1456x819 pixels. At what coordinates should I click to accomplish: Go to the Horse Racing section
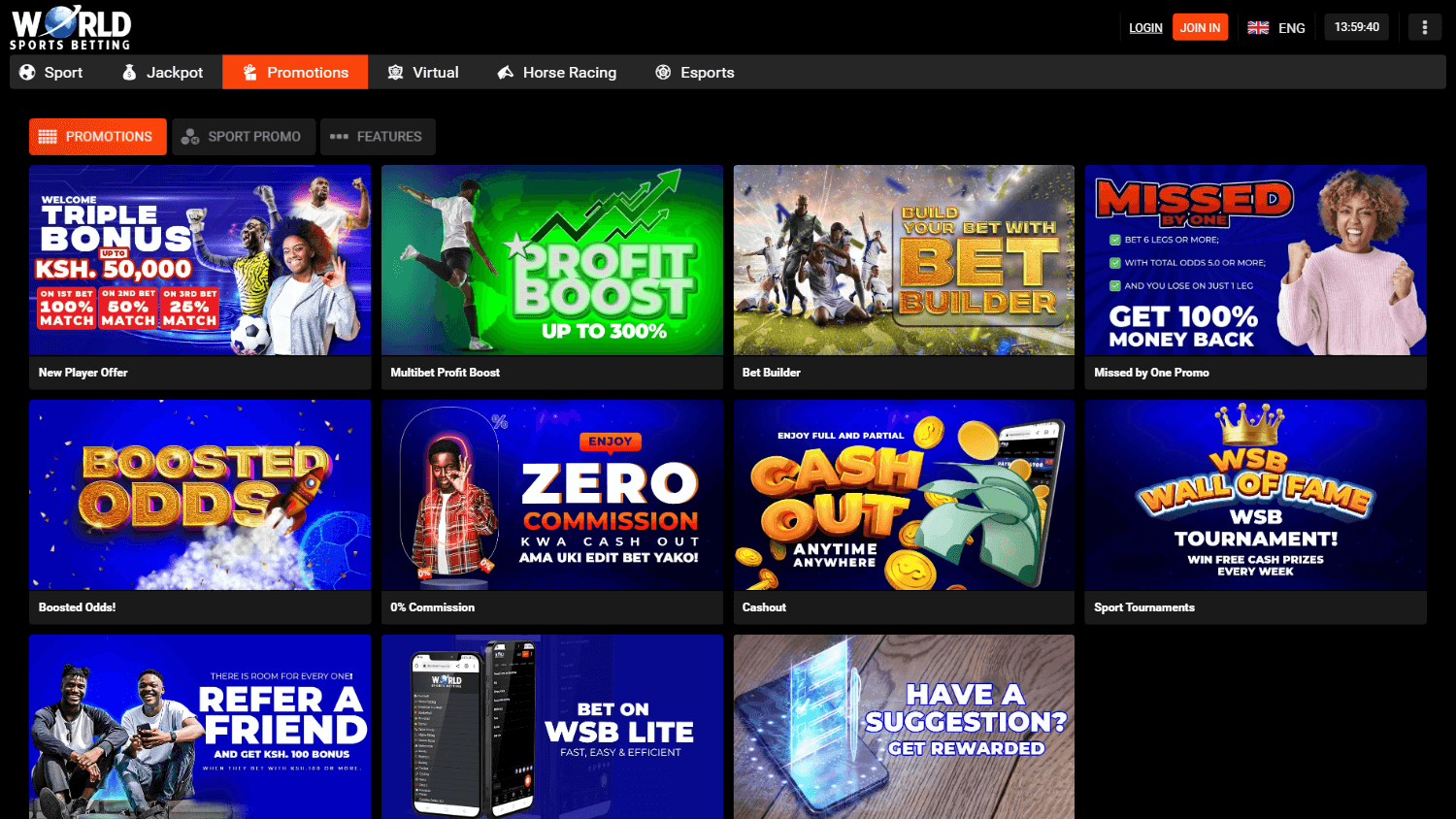click(557, 72)
